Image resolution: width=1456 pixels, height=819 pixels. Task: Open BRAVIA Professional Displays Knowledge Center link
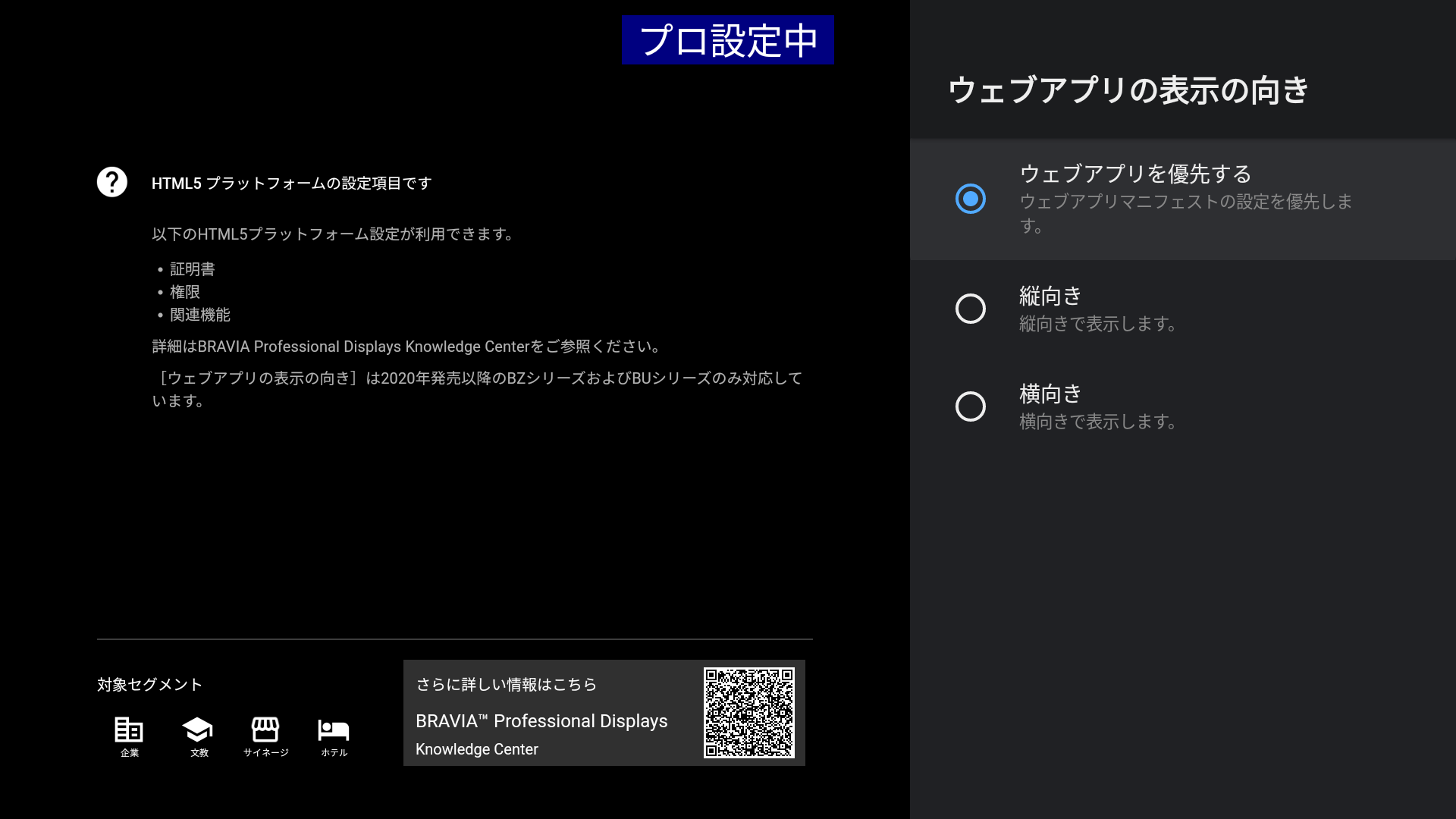point(541,721)
